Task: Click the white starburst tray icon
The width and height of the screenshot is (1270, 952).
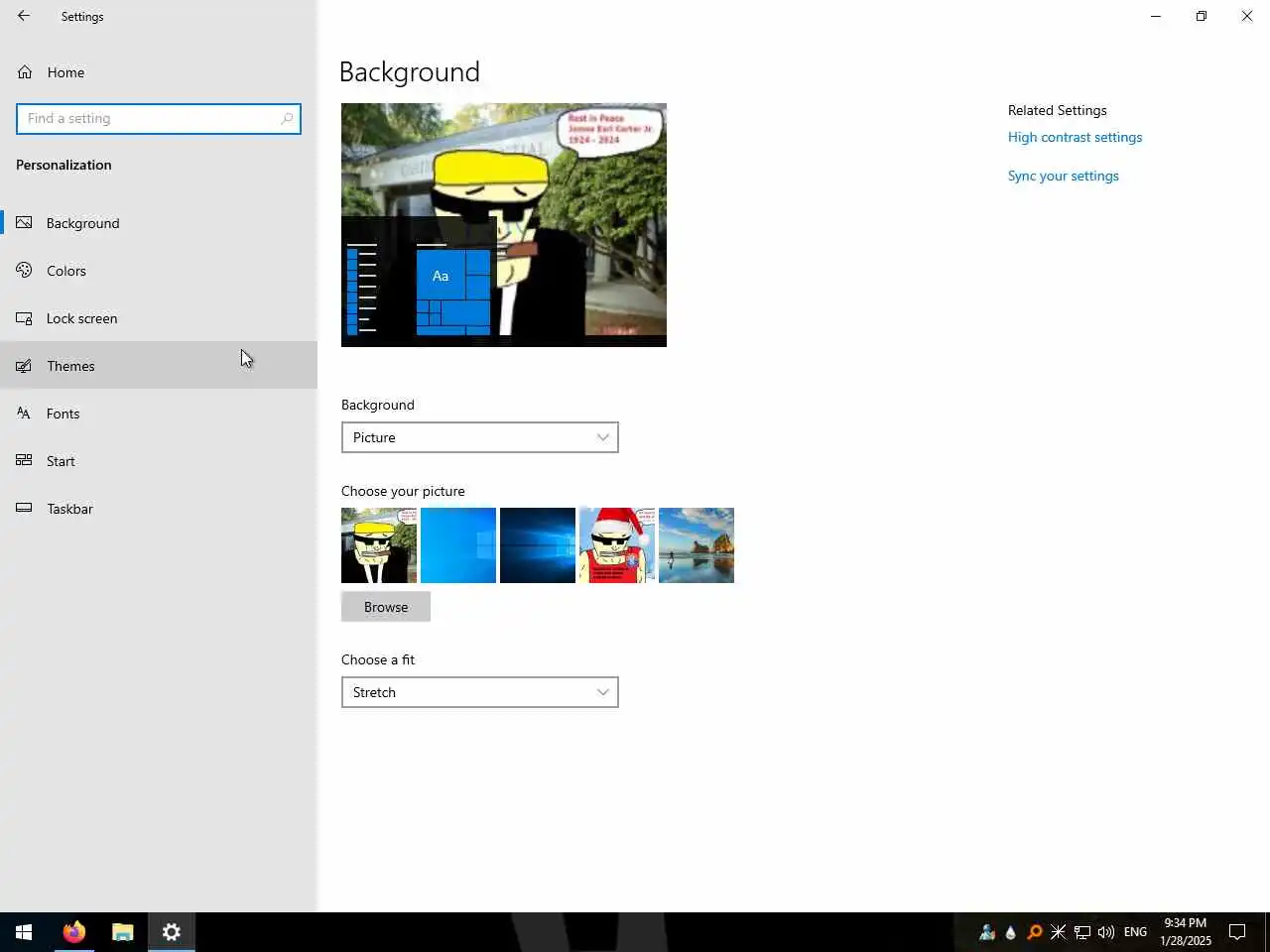Action: pyautogui.click(x=1059, y=932)
